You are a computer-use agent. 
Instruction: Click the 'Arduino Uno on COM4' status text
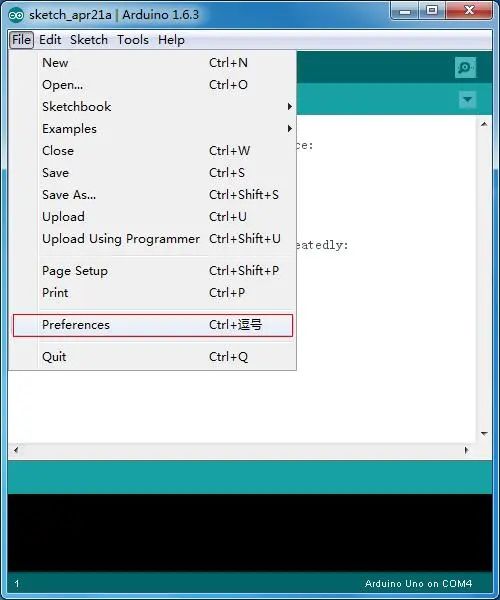coord(418,584)
